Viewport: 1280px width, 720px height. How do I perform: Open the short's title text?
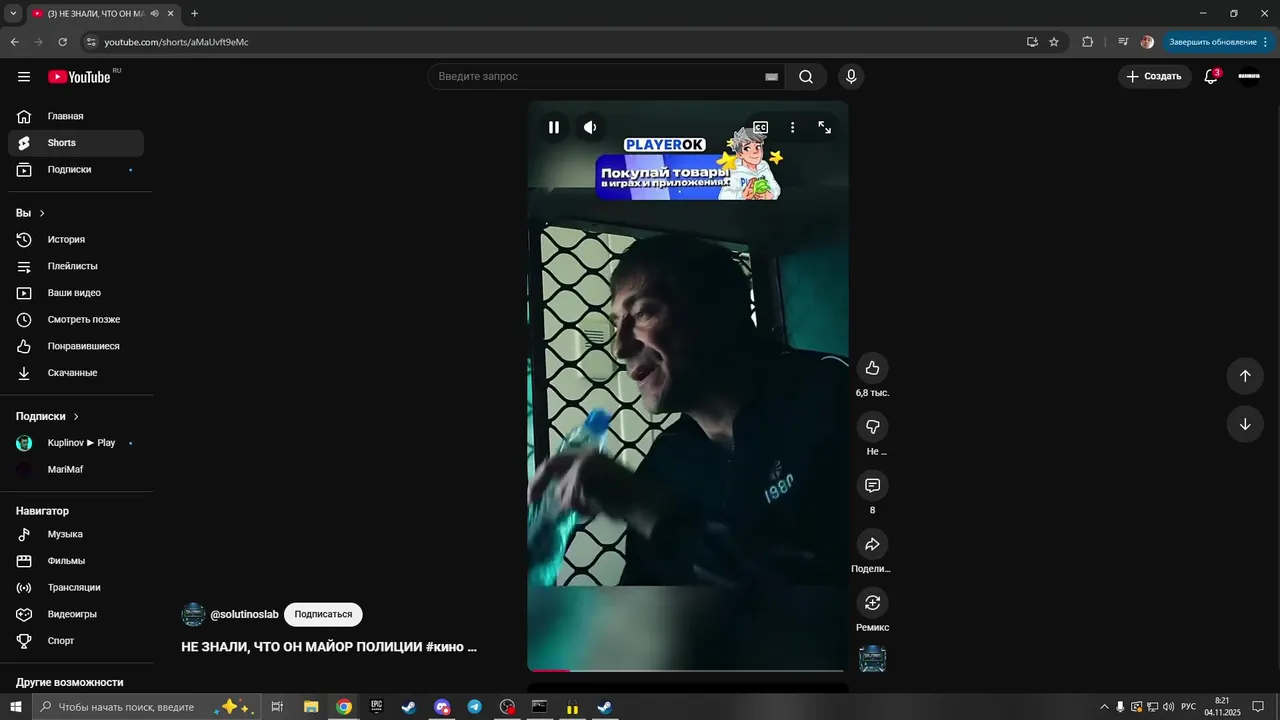tap(329, 647)
